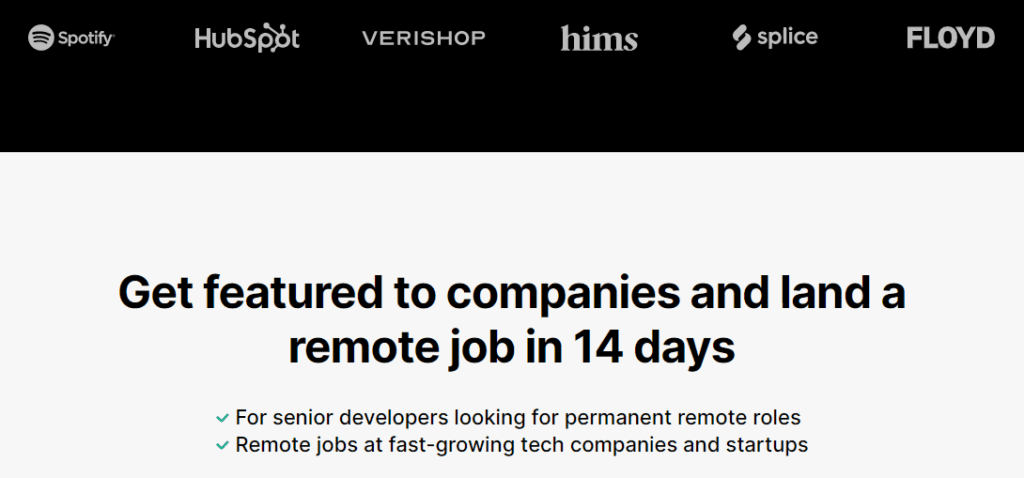Click headline line 'Get featured to companies'
This screenshot has width=1024, height=478.
tap(512, 293)
